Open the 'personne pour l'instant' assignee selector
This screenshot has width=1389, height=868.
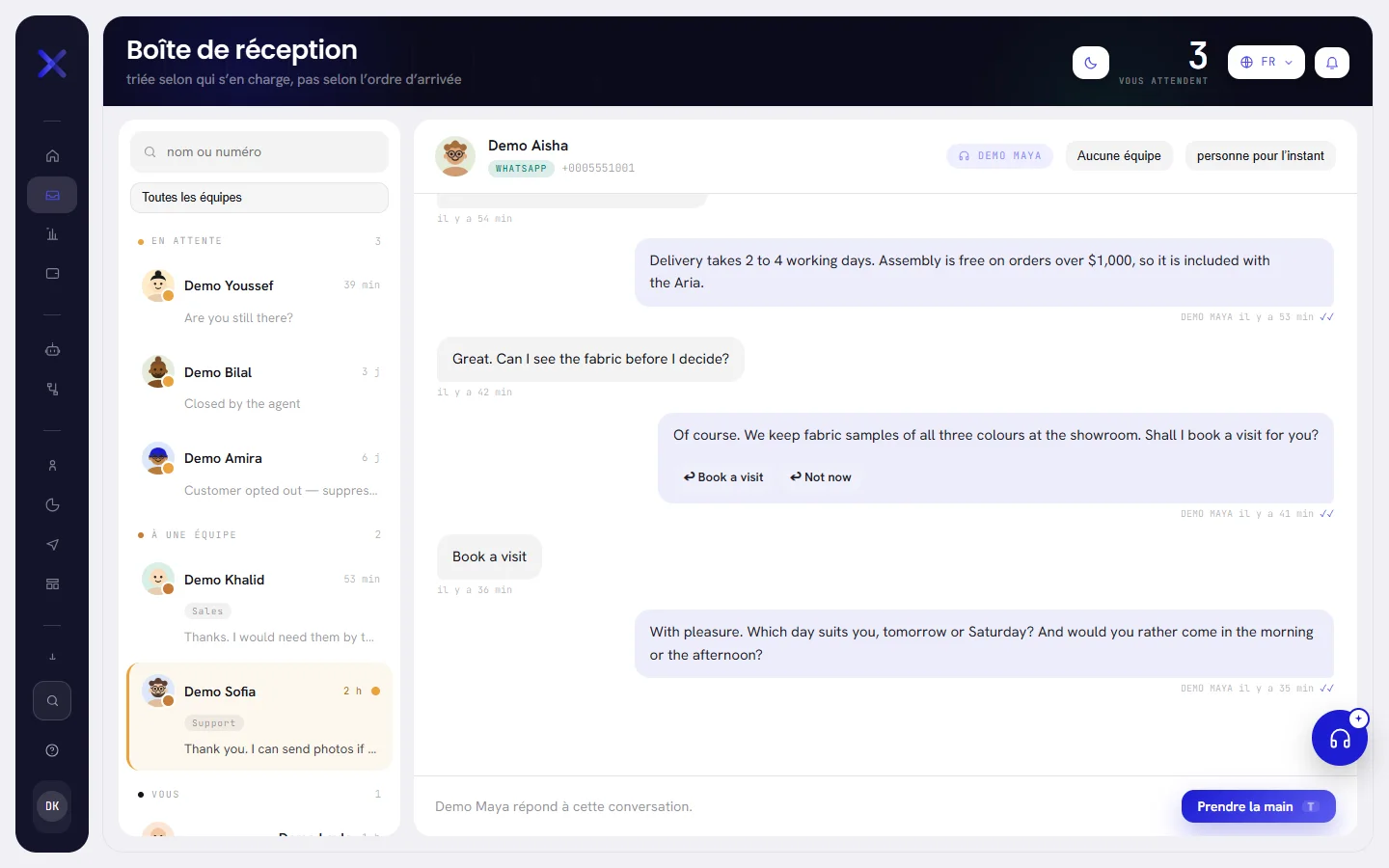point(1260,156)
